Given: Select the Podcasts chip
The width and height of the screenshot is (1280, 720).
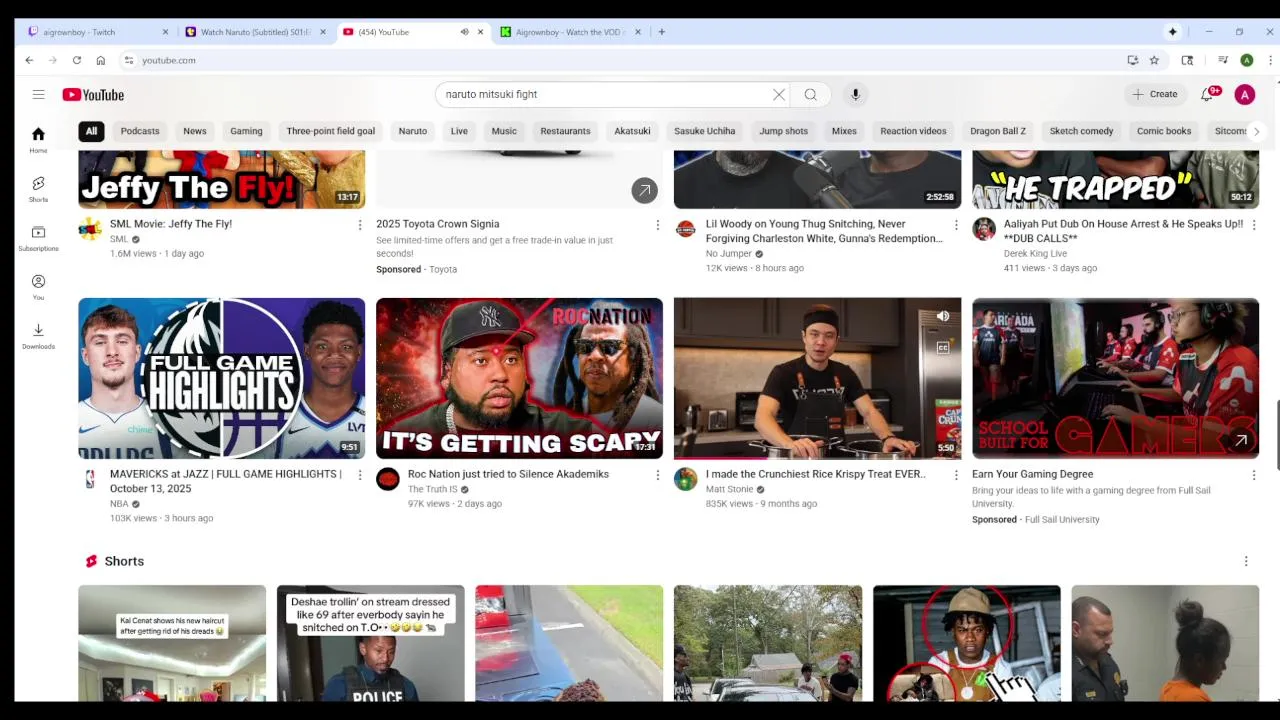Looking at the screenshot, I should coord(140,131).
